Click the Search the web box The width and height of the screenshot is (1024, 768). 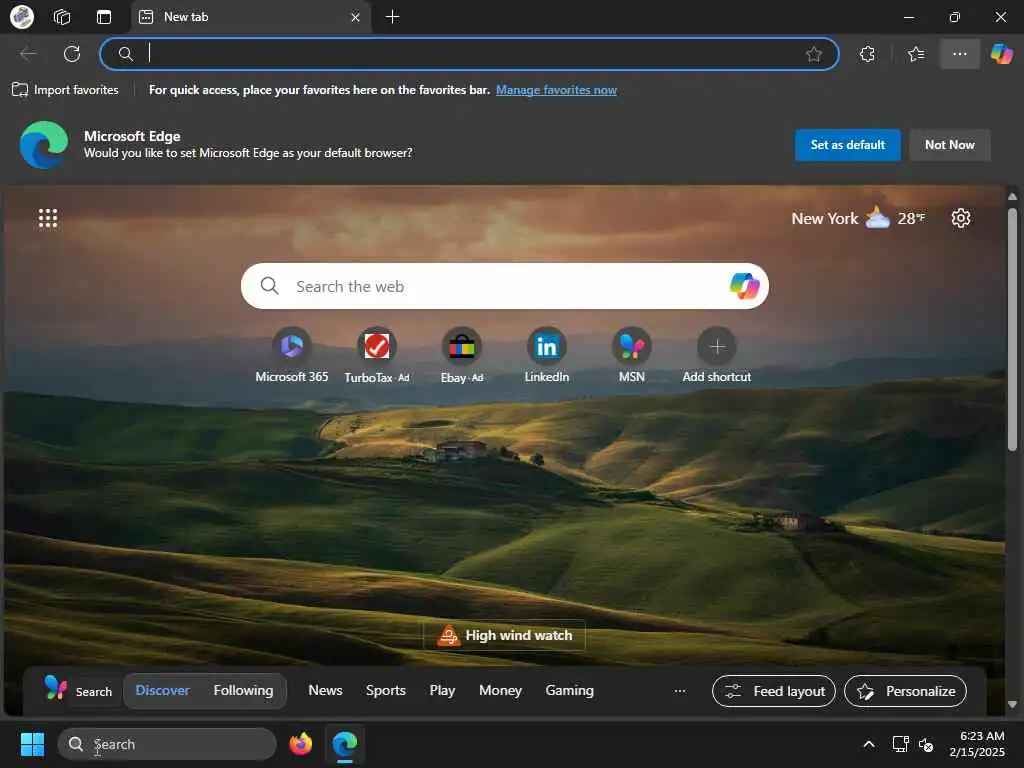pos(504,286)
